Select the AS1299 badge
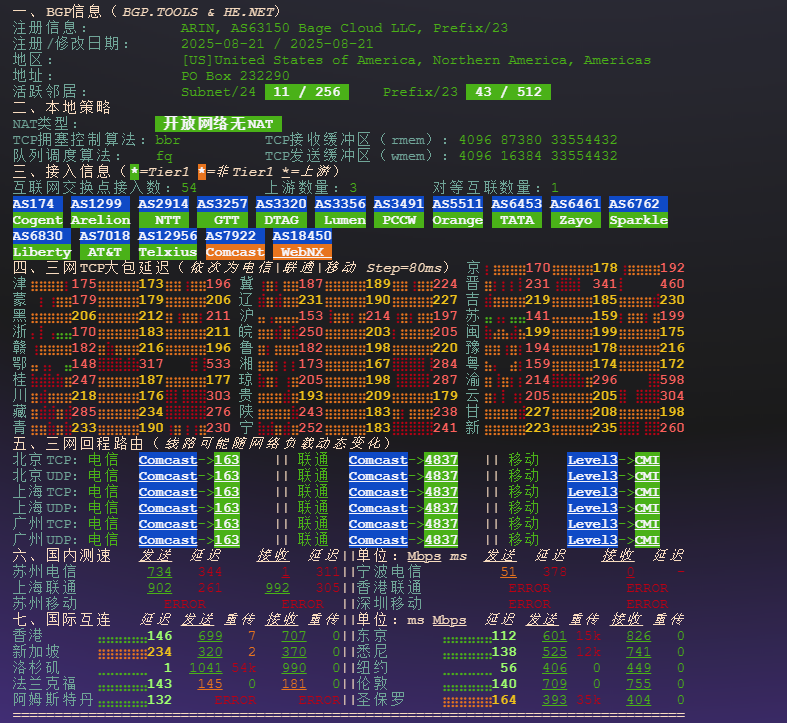The image size is (787, 723). coord(100,204)
